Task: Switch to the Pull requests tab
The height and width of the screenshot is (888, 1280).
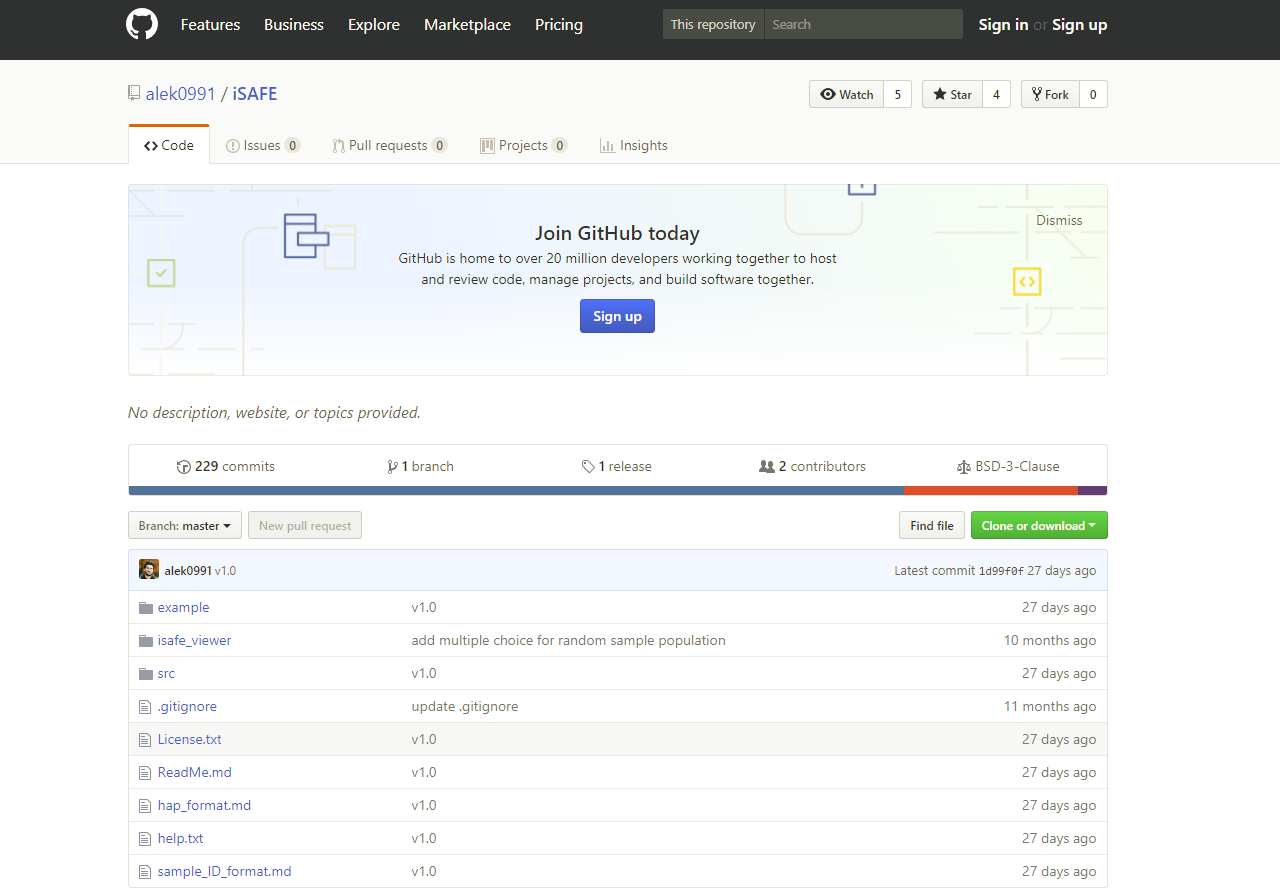Action: click(390, 145)
